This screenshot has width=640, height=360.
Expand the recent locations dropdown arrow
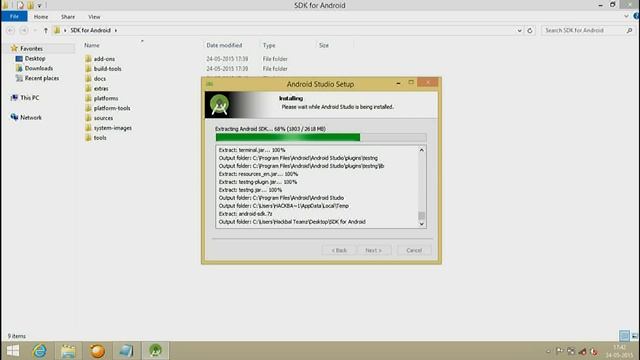(35, 30)
